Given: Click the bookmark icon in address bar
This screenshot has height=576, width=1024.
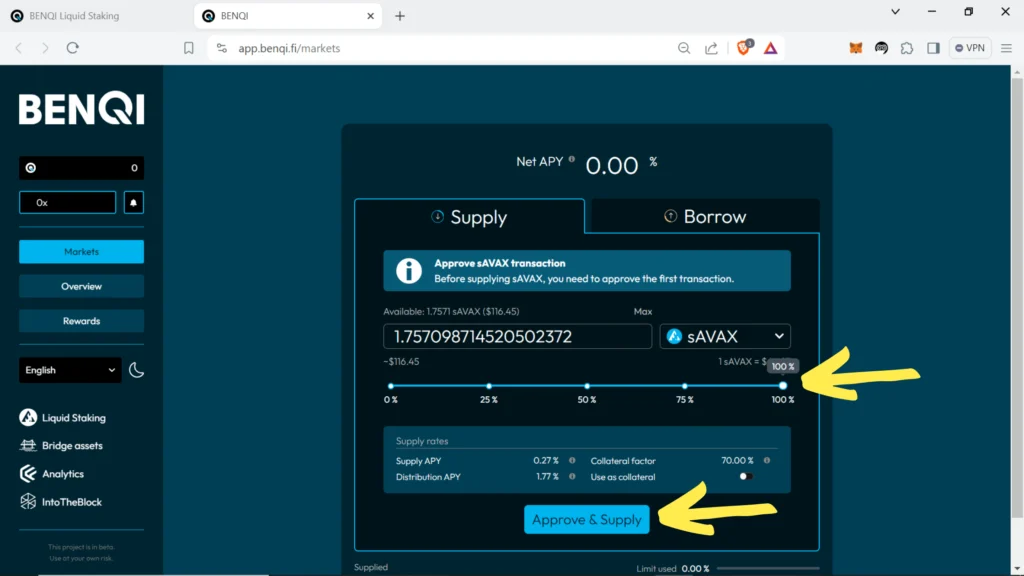Looking at the screenshot, I should [189, 47].
